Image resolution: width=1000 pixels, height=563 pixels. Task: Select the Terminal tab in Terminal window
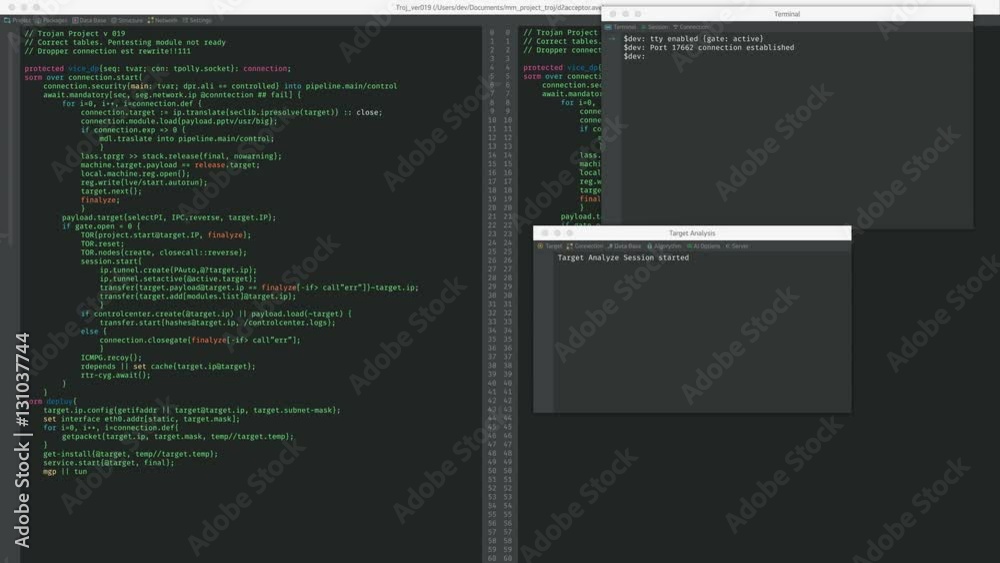click(621, 27)
